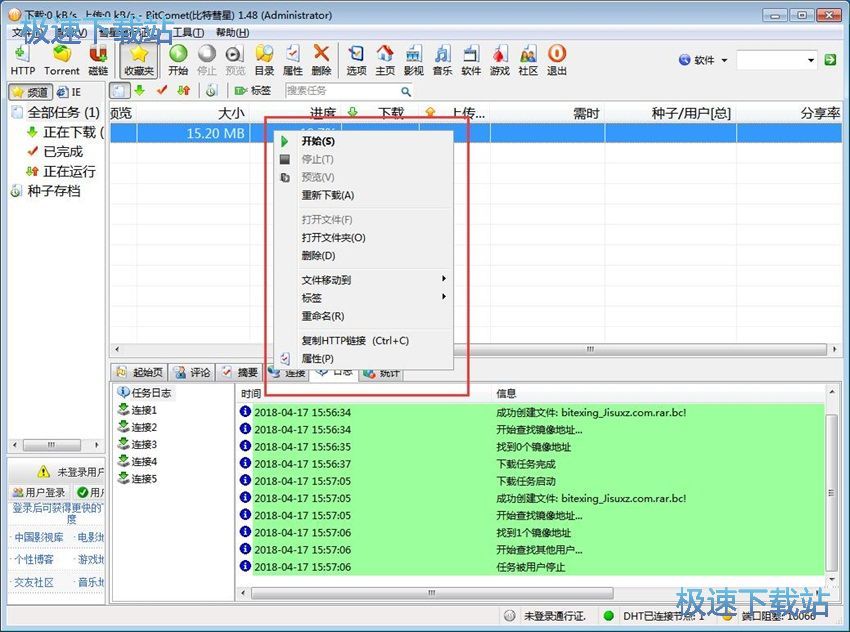Expand the 标签 submenu in context menu
The width and height of the screenshot is (850, 632).
click(364, 298)
